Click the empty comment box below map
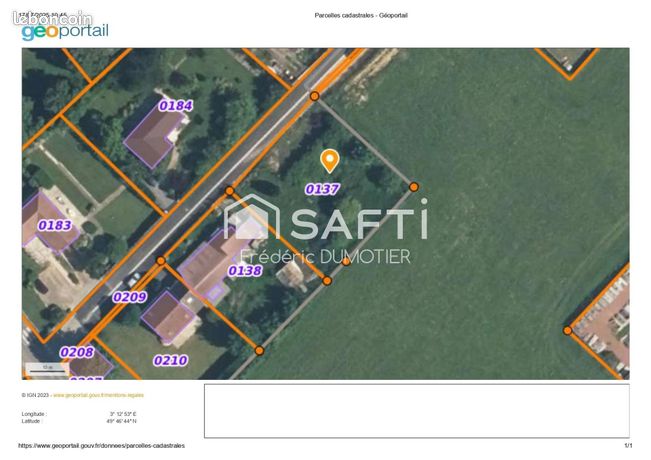 click(417, 411)
